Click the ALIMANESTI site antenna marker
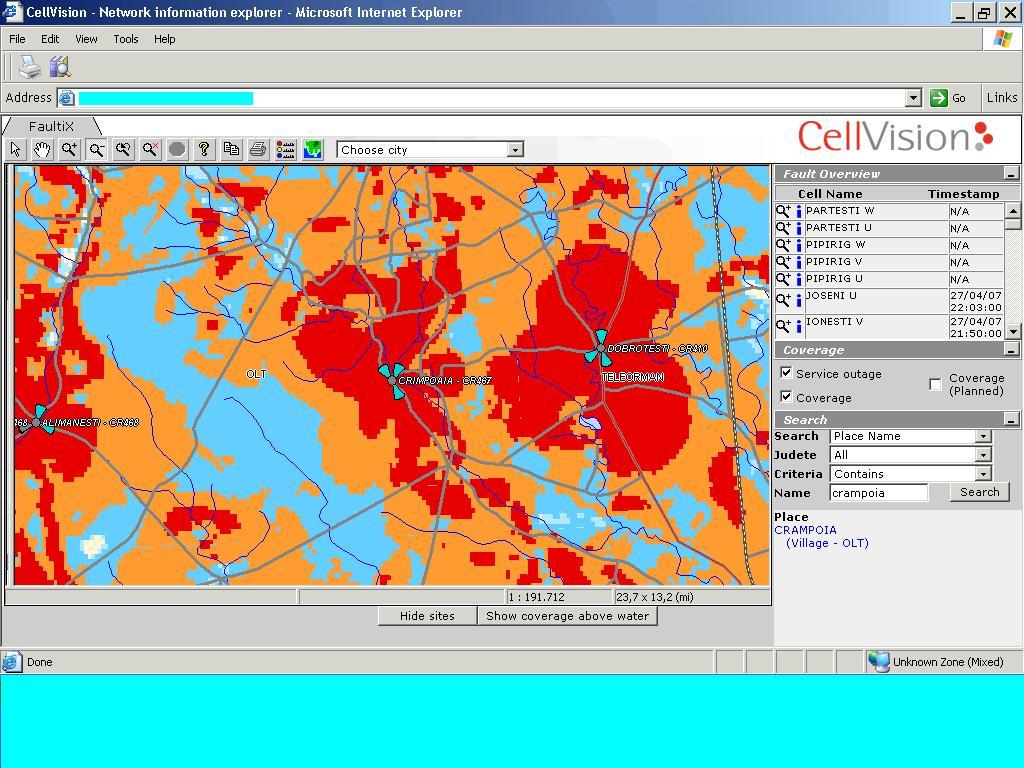This screenshot has width=1024, height=768. coord(36,422)
